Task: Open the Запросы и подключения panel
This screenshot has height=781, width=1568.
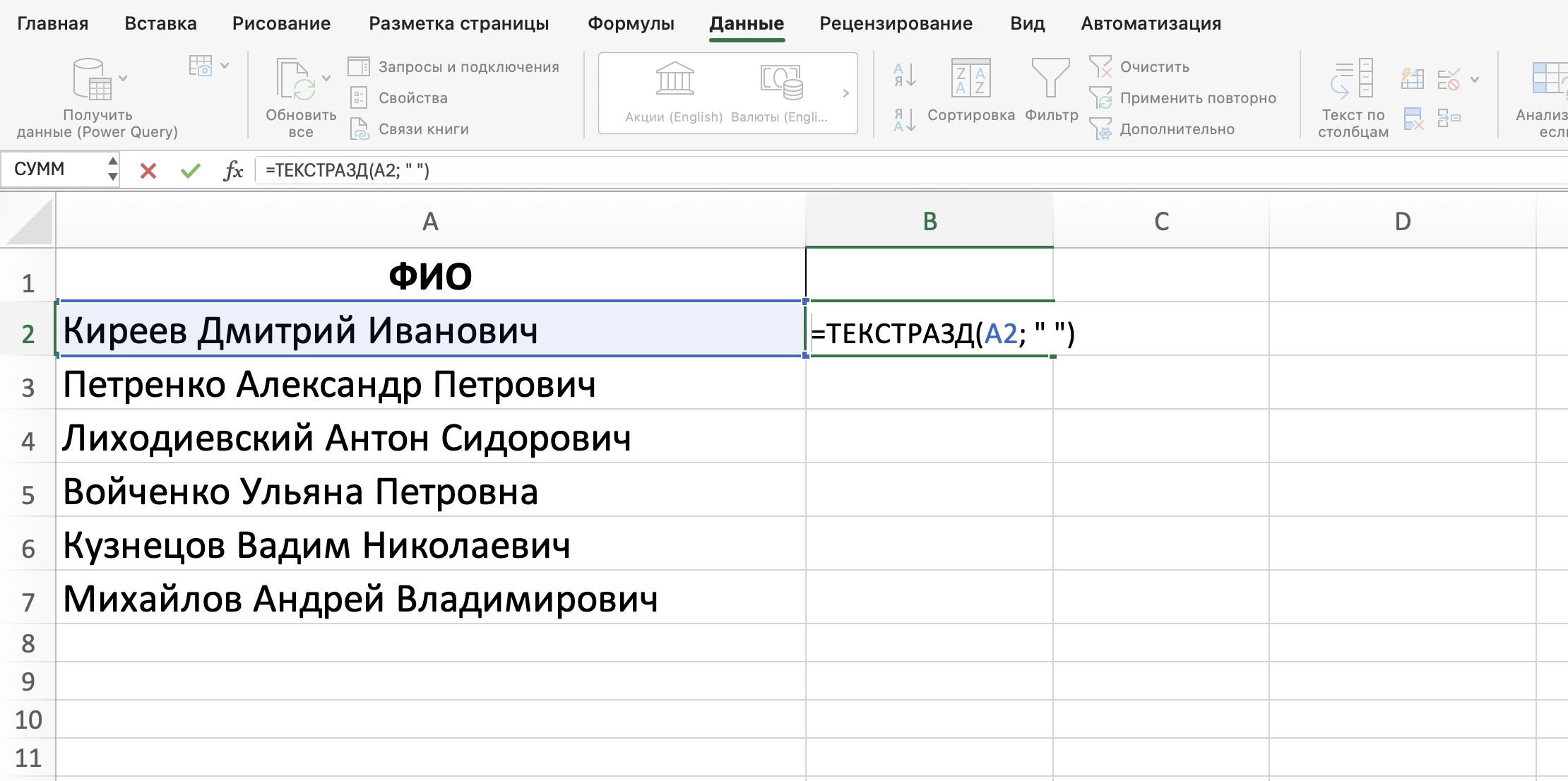Action: [x=456, y=66]
